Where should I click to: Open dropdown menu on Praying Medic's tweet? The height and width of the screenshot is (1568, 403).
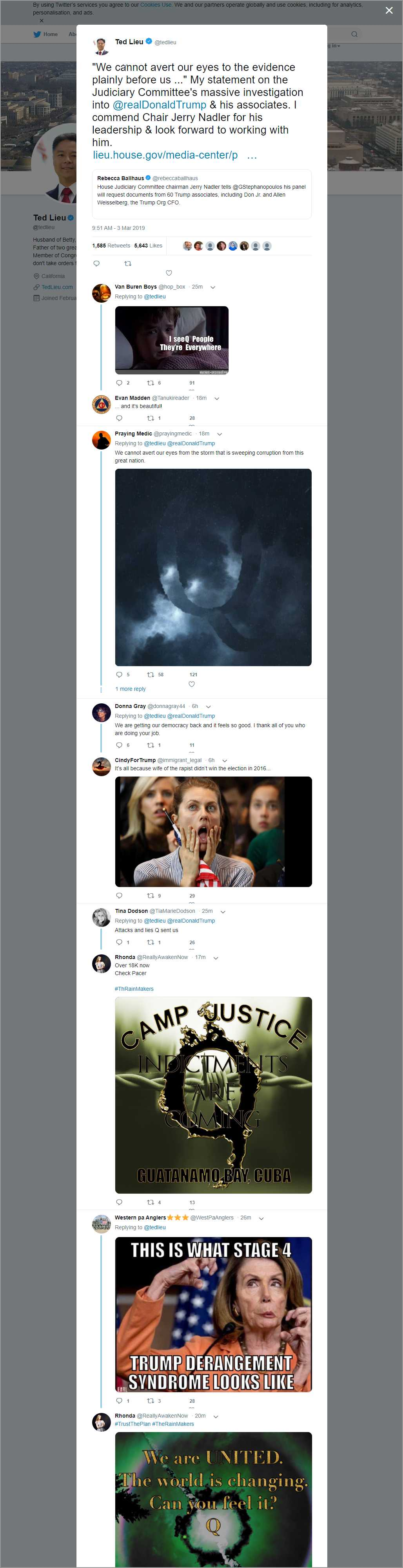220,434
